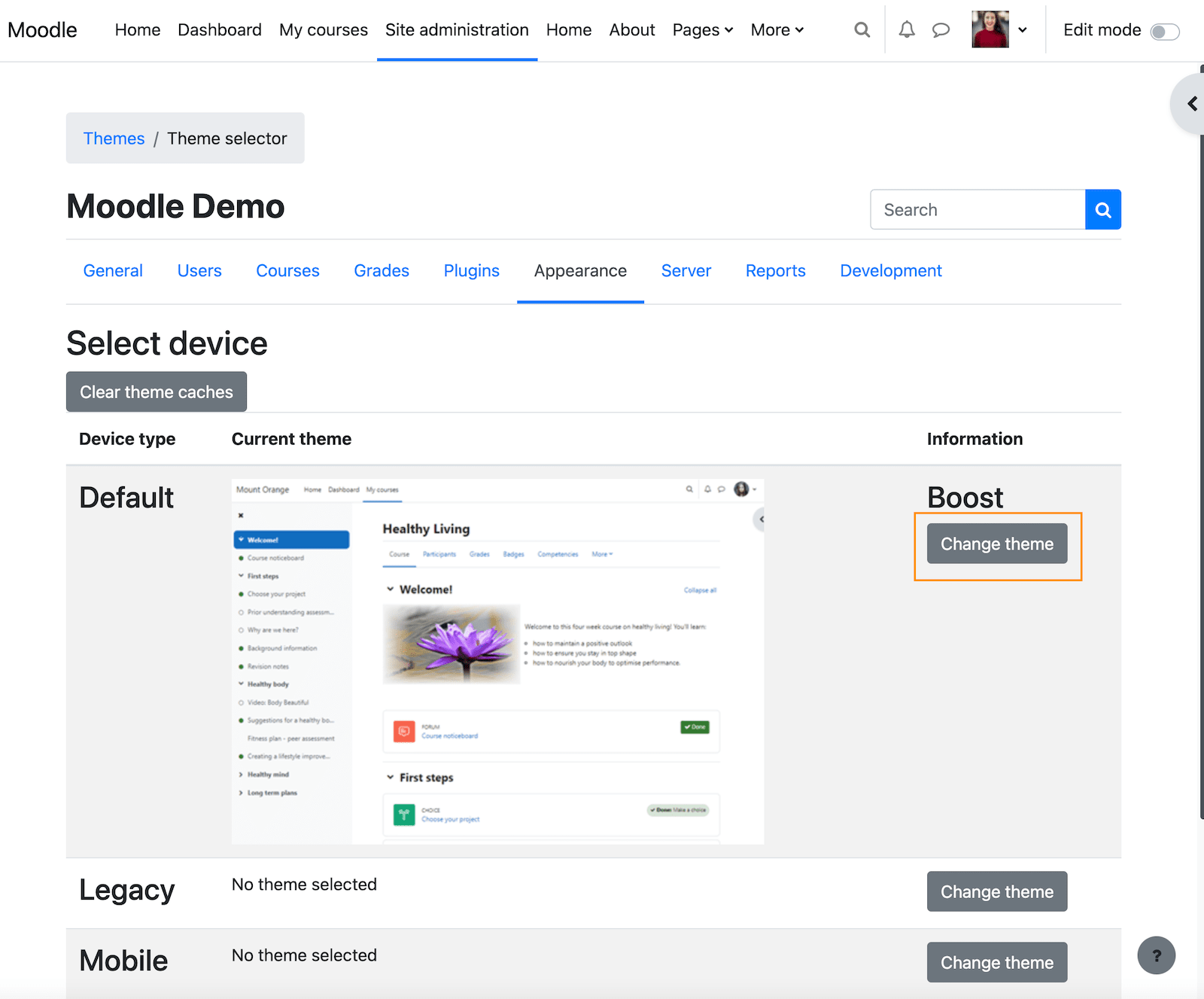Open Dashboard in the top navigation
The image size is (1204, 999).
tap(220, 30)
